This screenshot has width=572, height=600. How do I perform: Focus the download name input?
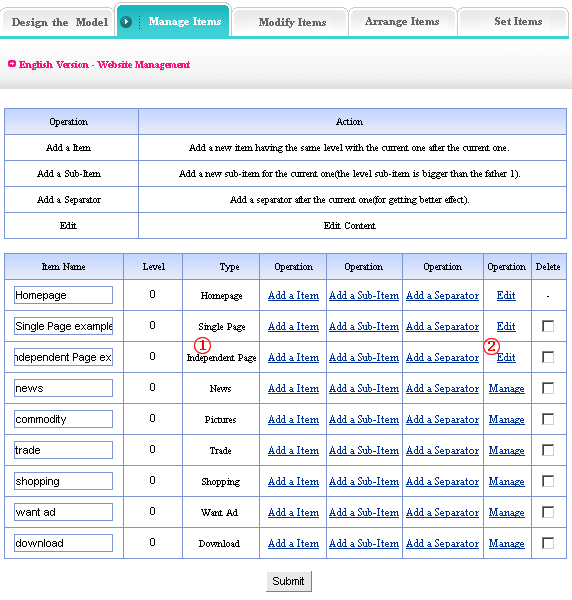[64, 543]
